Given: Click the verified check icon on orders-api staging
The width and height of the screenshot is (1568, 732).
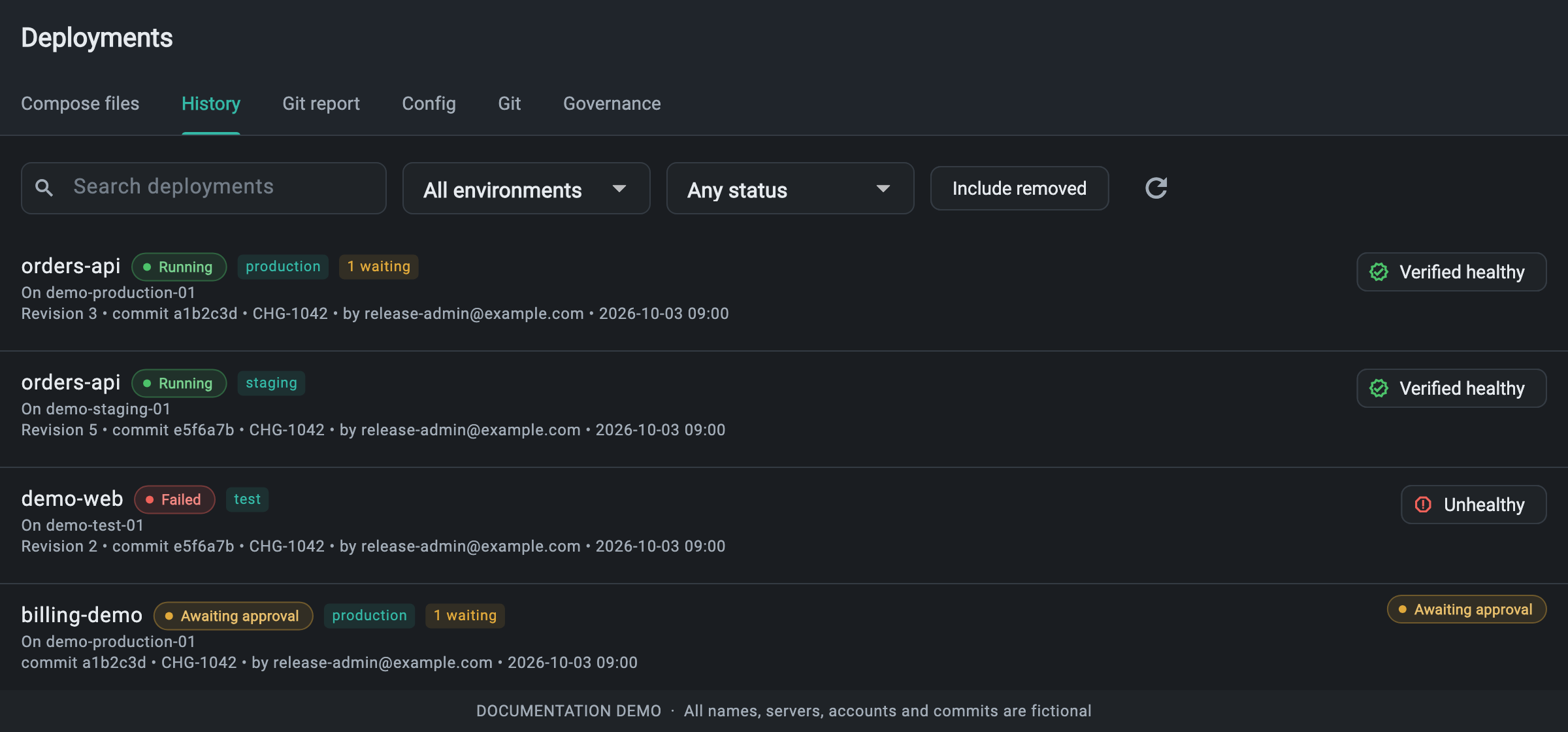Looking at the screenshot, I should [1379, 388].
